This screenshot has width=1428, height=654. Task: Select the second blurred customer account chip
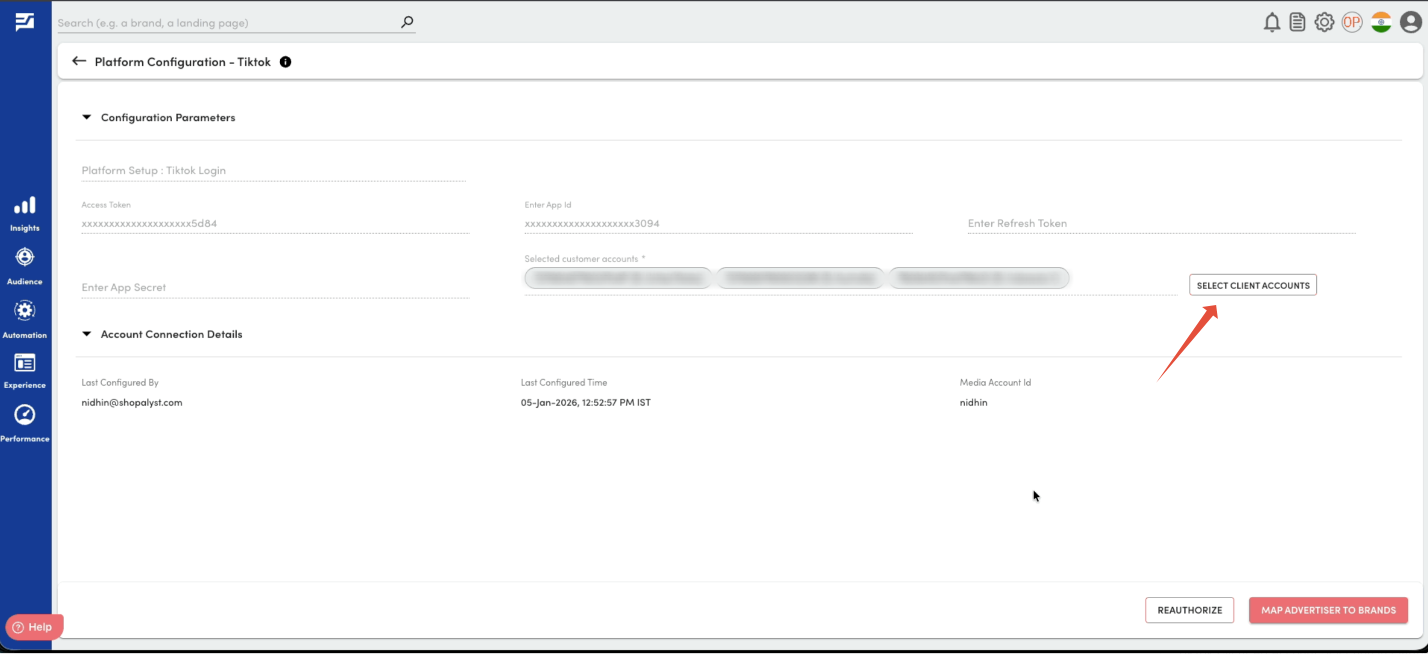click(800, 278)
